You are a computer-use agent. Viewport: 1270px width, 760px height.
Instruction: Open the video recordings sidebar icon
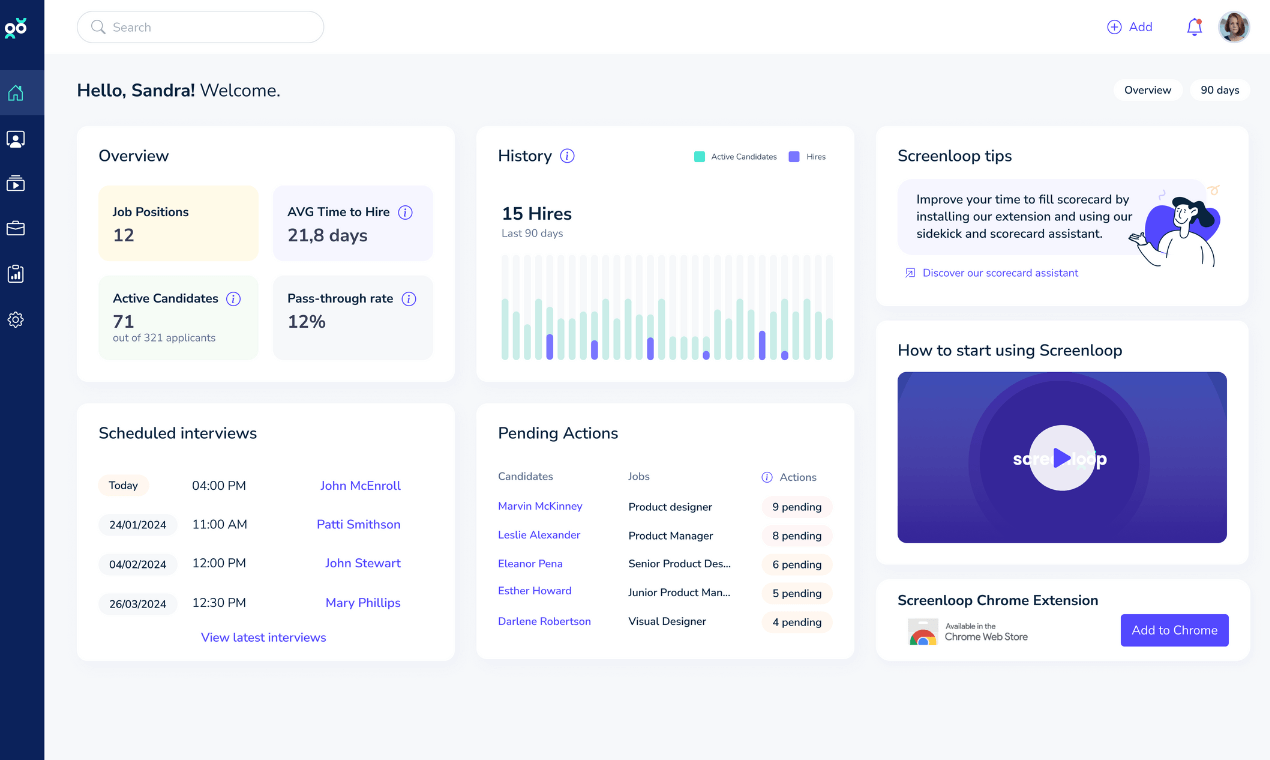point(16,183)
